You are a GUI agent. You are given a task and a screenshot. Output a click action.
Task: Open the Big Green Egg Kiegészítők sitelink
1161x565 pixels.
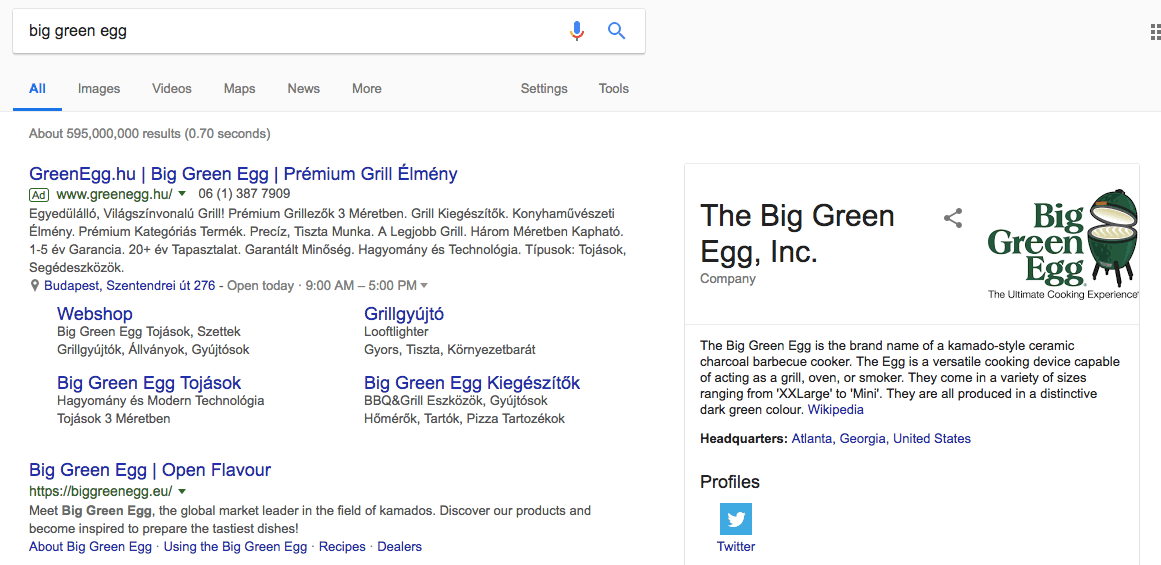coord(472,383)
